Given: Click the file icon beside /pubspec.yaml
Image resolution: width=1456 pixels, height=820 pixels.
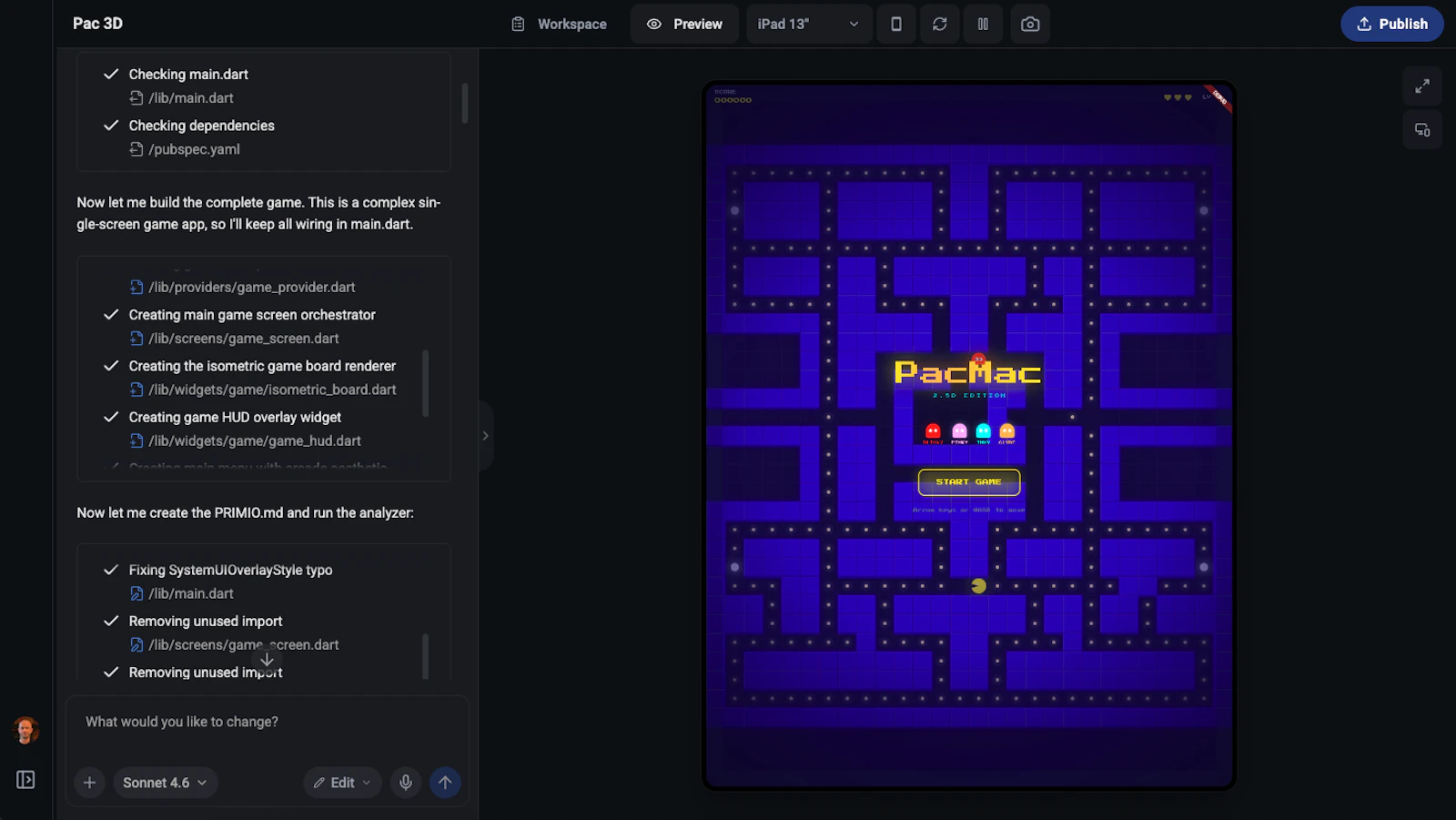Looking at the screenshot, I should (x=136, y=148).
